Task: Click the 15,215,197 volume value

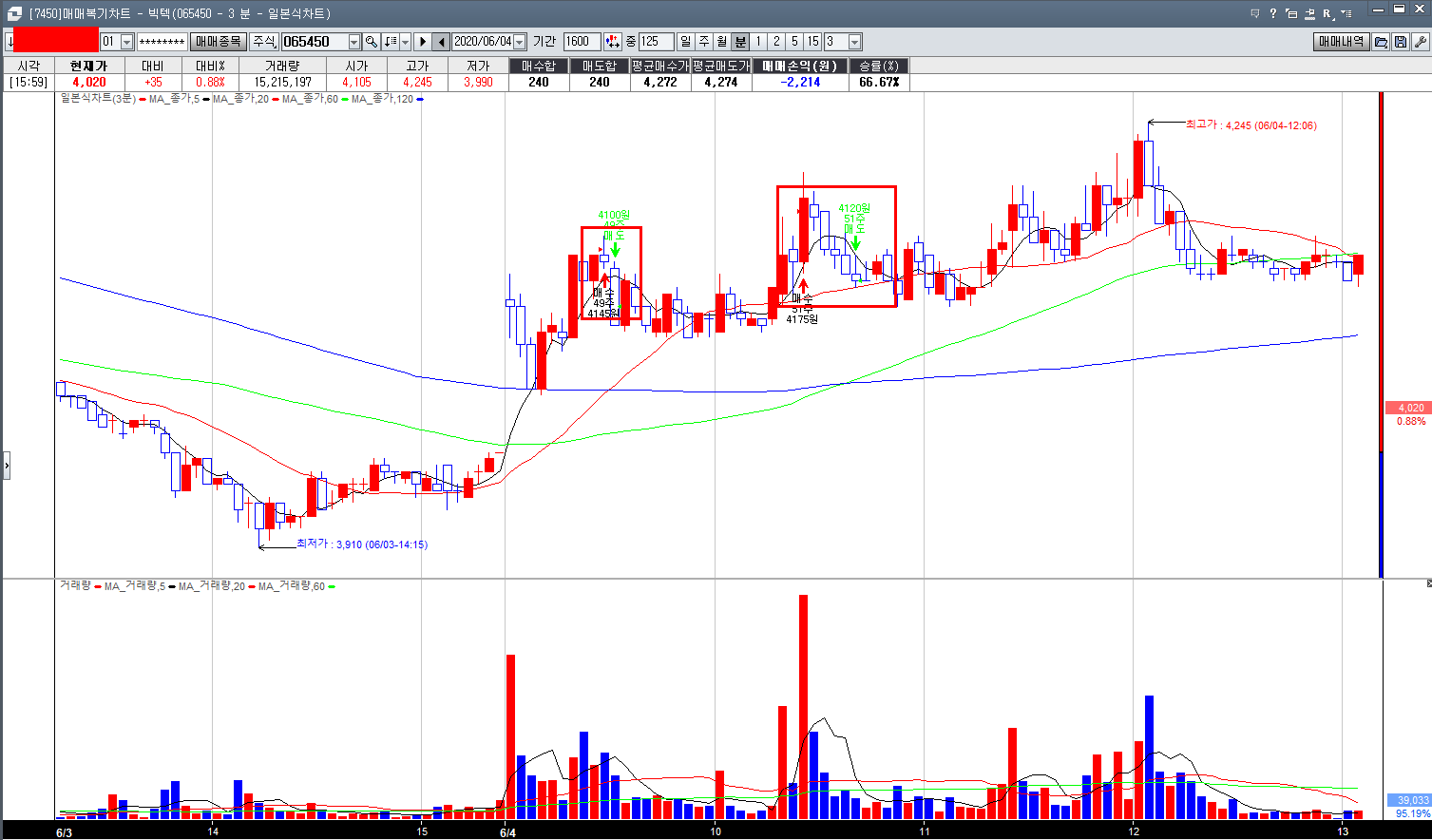Action: (282, 82)
